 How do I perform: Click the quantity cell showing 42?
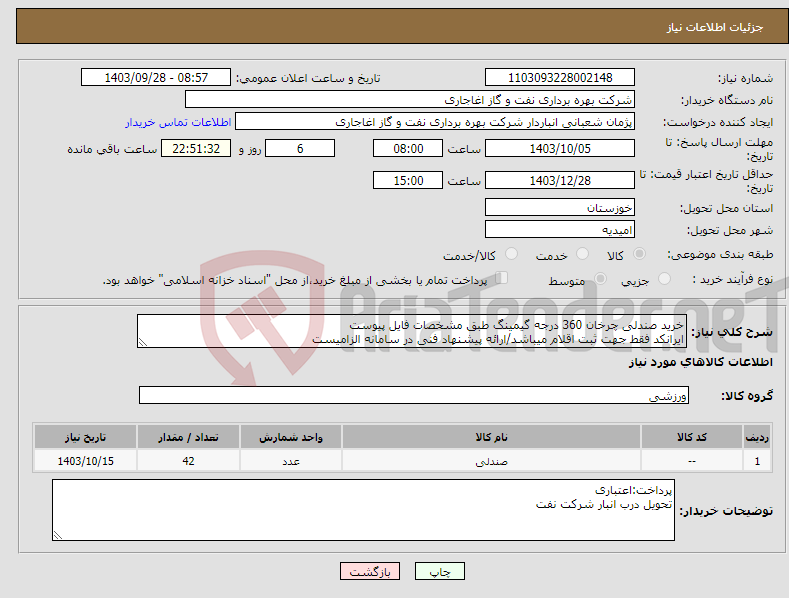pyautogui.click(x=188, y=461)
